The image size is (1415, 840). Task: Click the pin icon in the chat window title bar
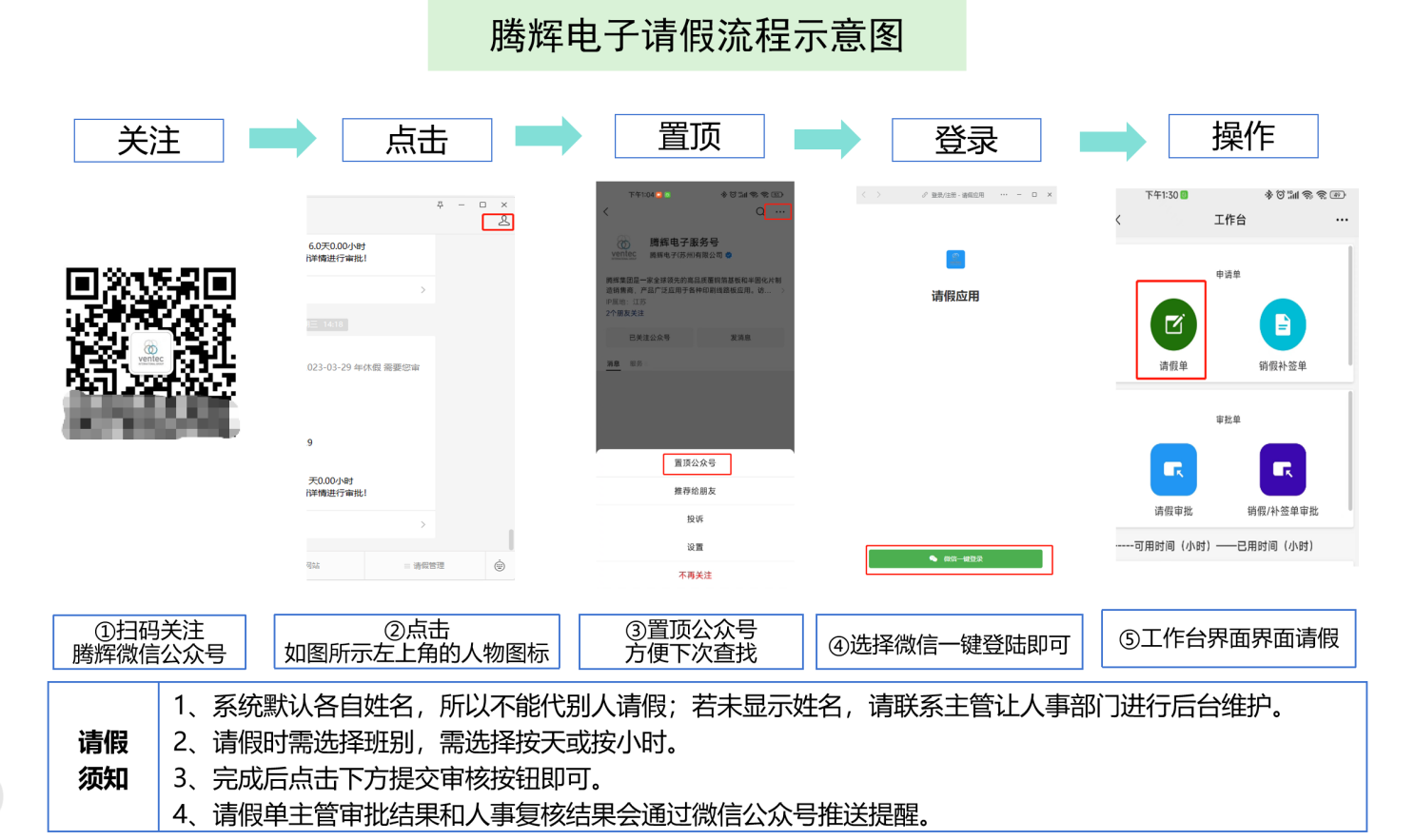(440, 205)
